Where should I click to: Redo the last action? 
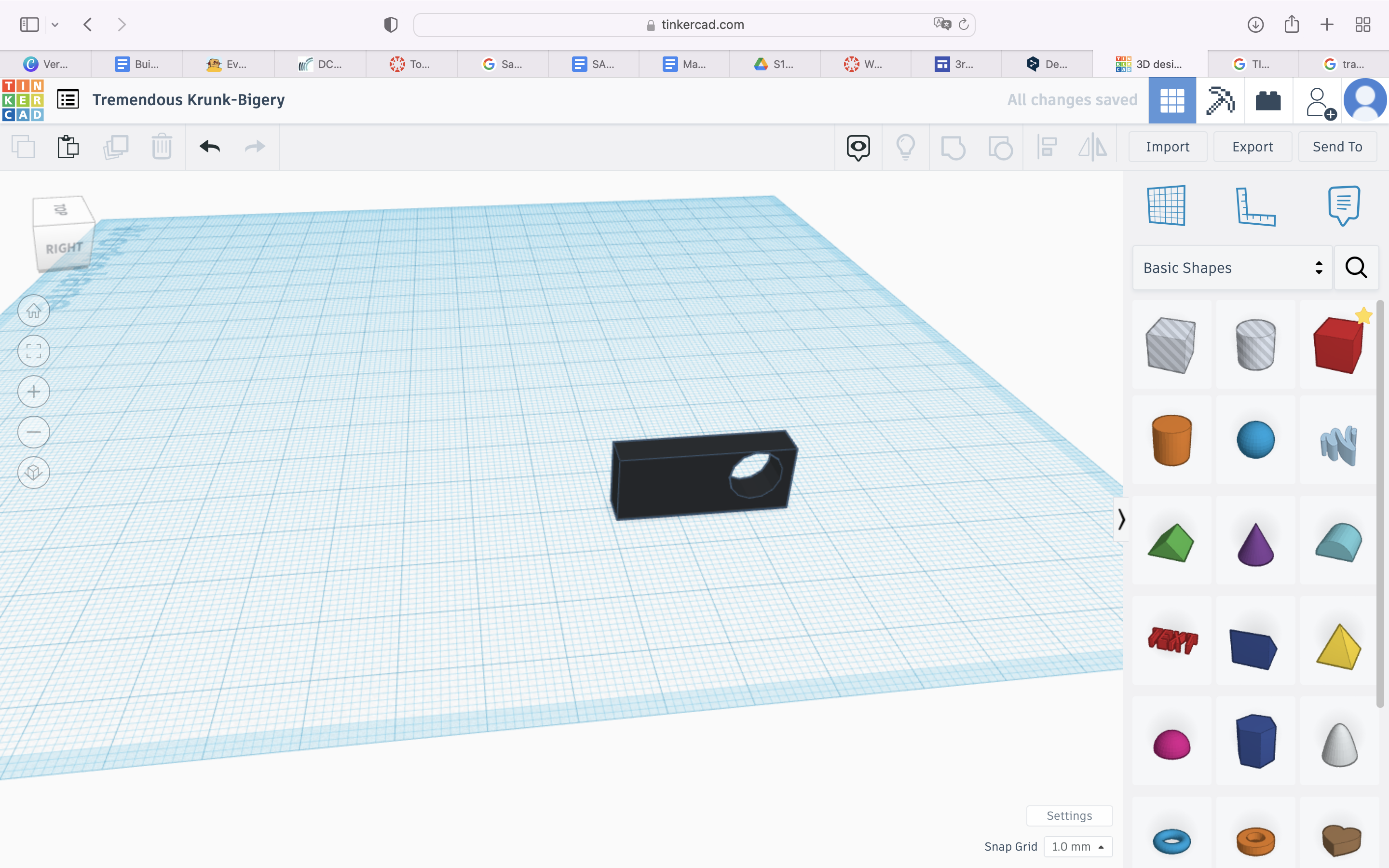coord(255,147)
